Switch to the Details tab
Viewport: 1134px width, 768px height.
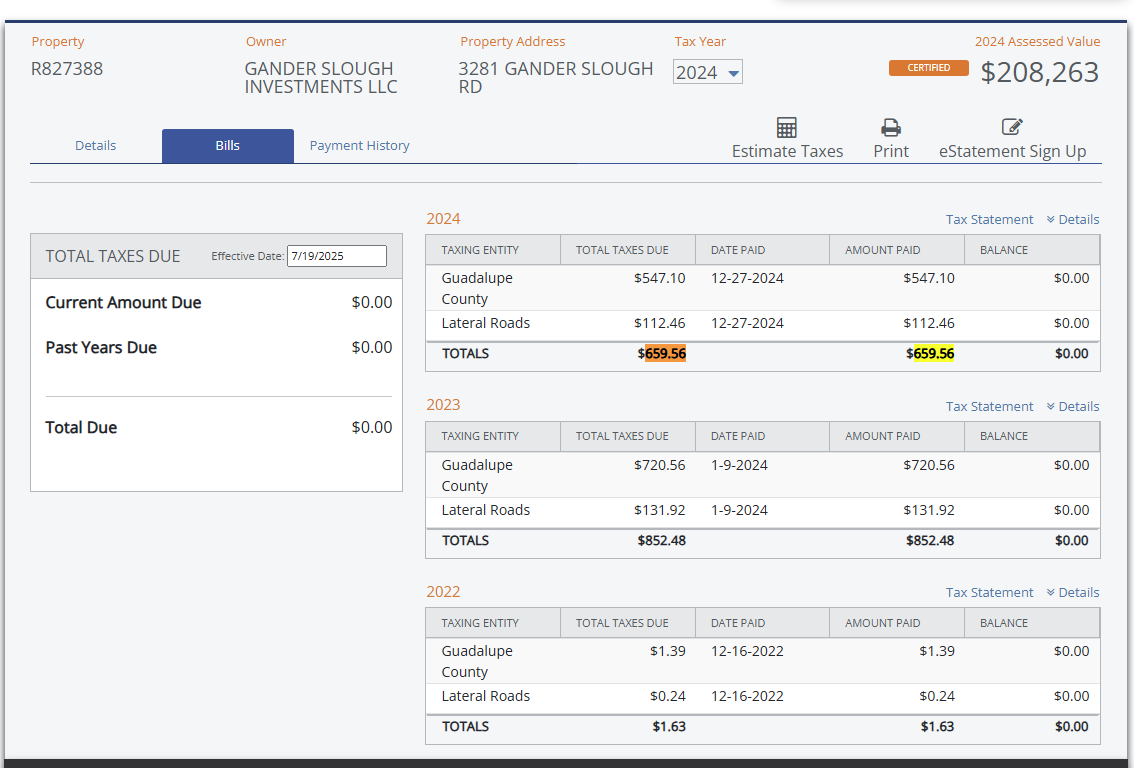[x=96, y=146]
